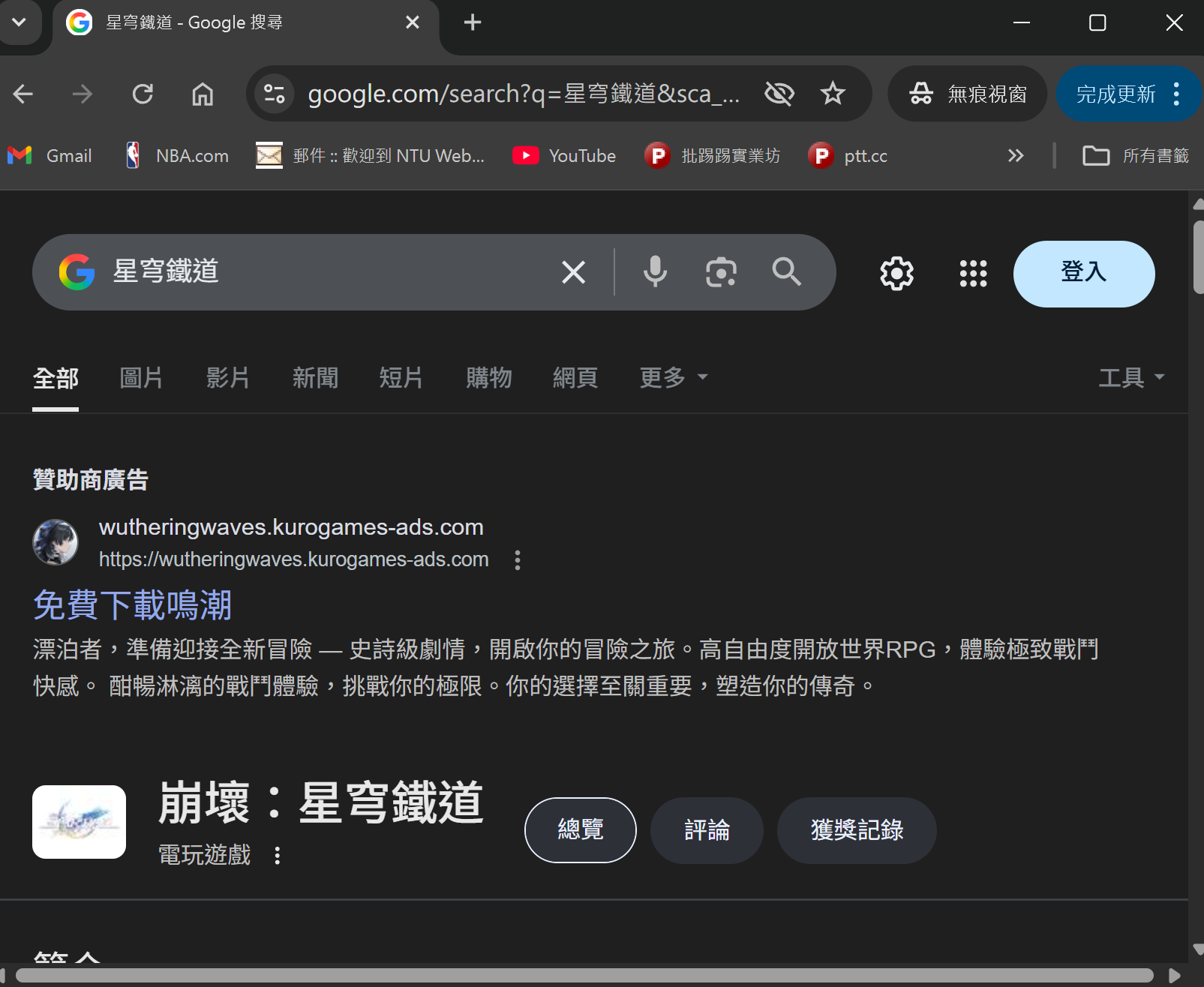Open the 無痕視窗 incognito indicator
The width and height of the screenshot is (1204, 987).
pos(968,94)
